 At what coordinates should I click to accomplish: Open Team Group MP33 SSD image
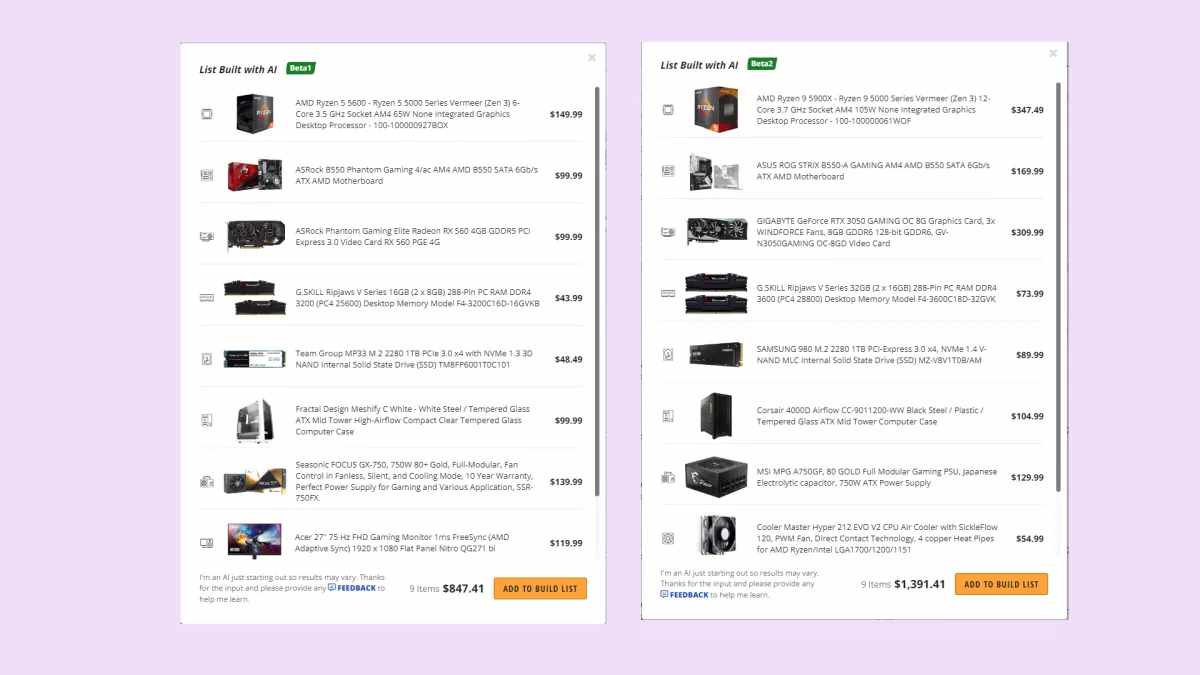(255, 359)
